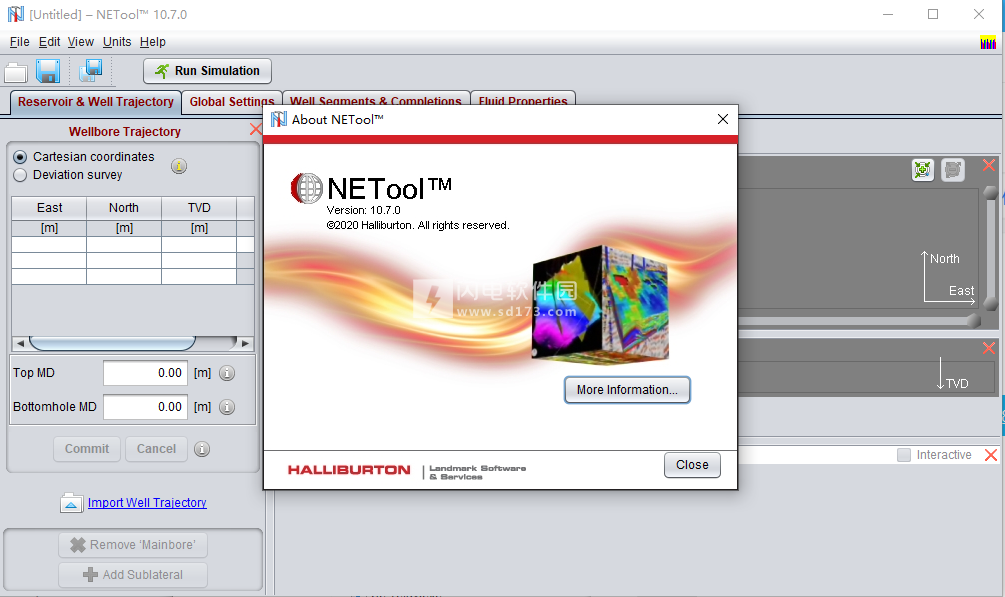Switch to the Global Settings tab
Screen dimensions: 1005x597
coord(231,102)
